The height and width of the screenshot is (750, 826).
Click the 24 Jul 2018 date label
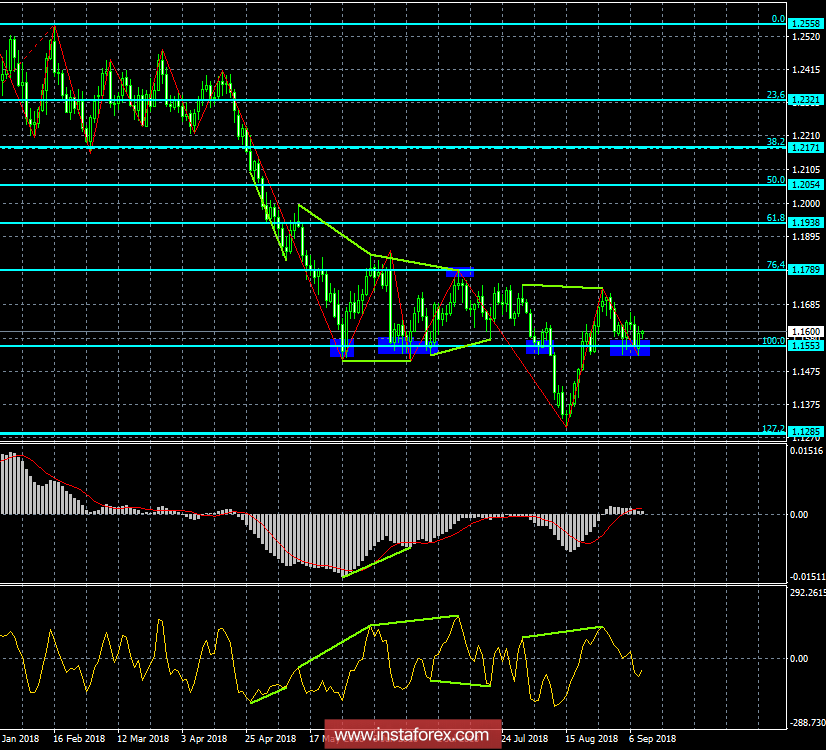(x=525, y=738)
